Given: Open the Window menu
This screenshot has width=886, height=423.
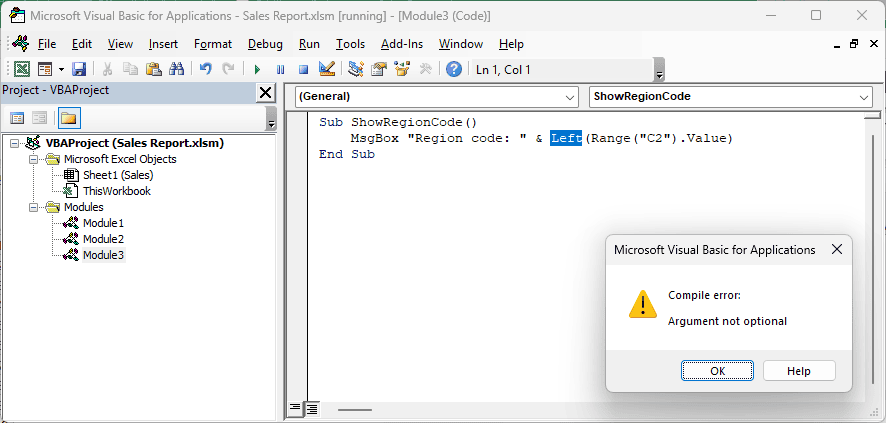Looking at the screenshot, I should pos(461,44).
